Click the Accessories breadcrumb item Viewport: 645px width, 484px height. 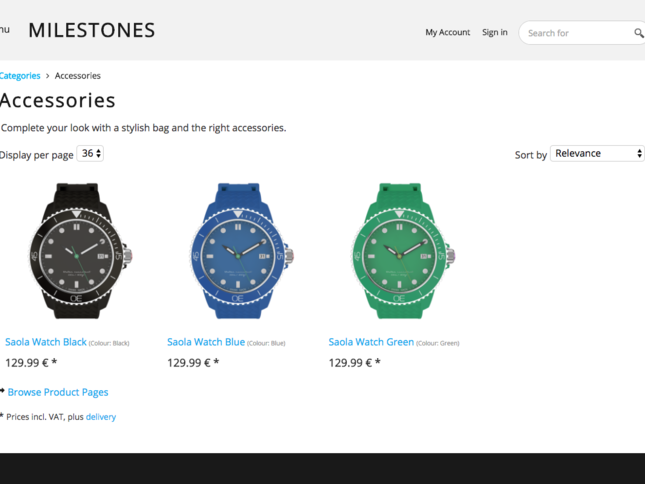[77, 76]
